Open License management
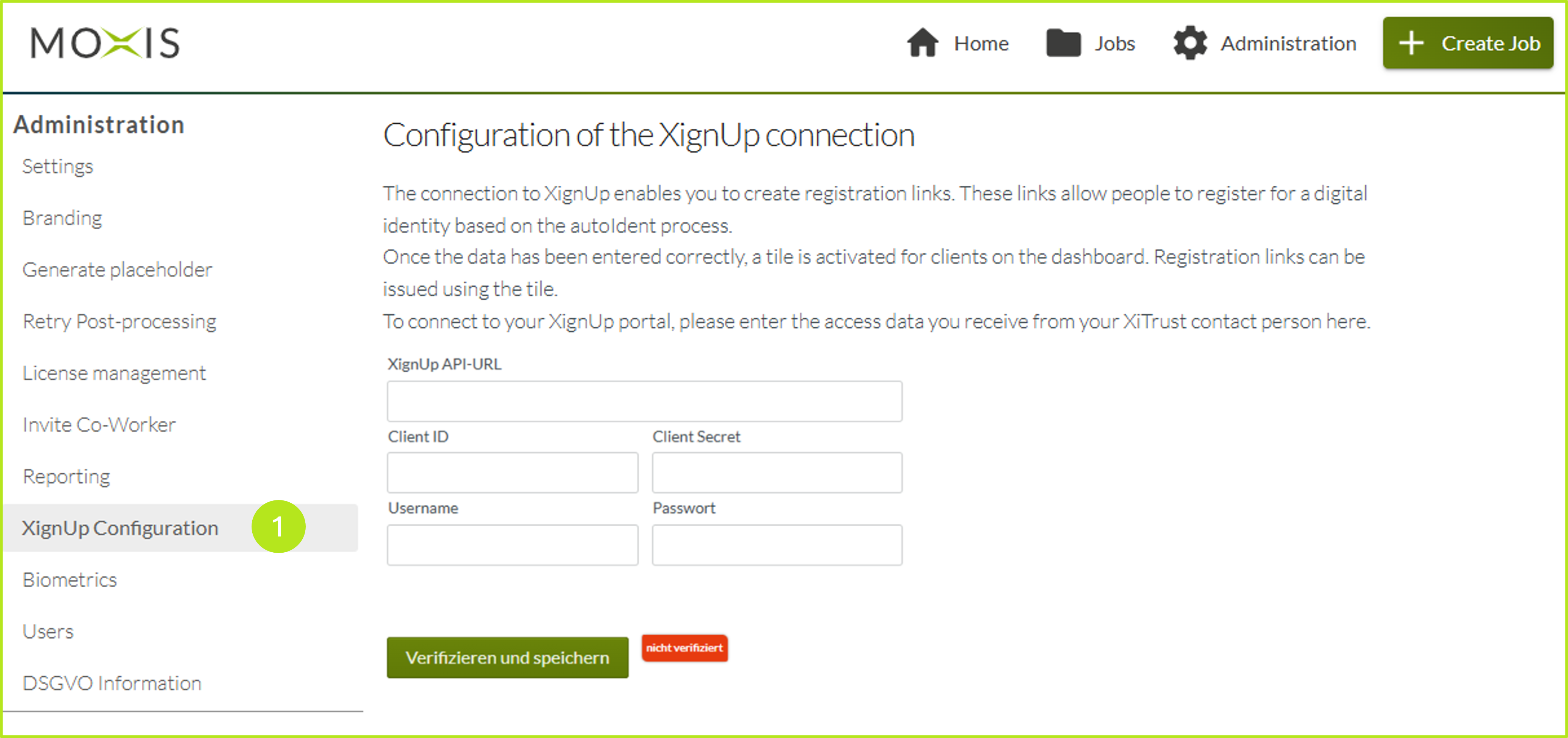Image resolution: width=1568 pixels, height=738 pixels. pyautogui.click(x=114, y=373)
